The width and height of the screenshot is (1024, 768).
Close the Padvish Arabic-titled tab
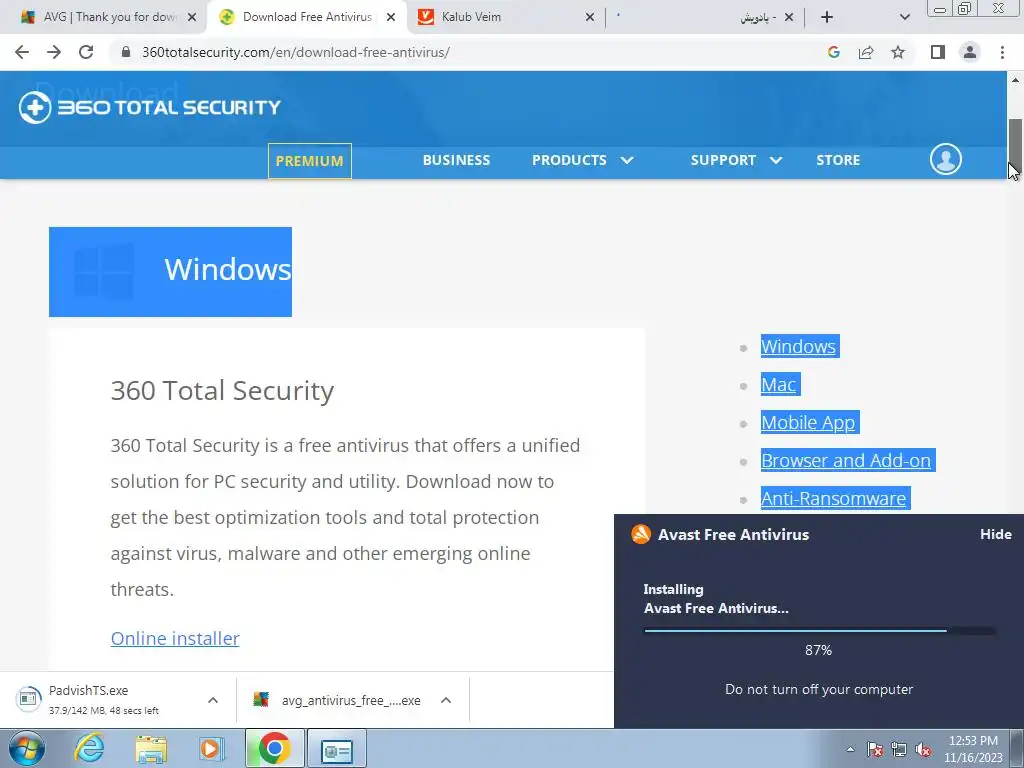(789, 18)
